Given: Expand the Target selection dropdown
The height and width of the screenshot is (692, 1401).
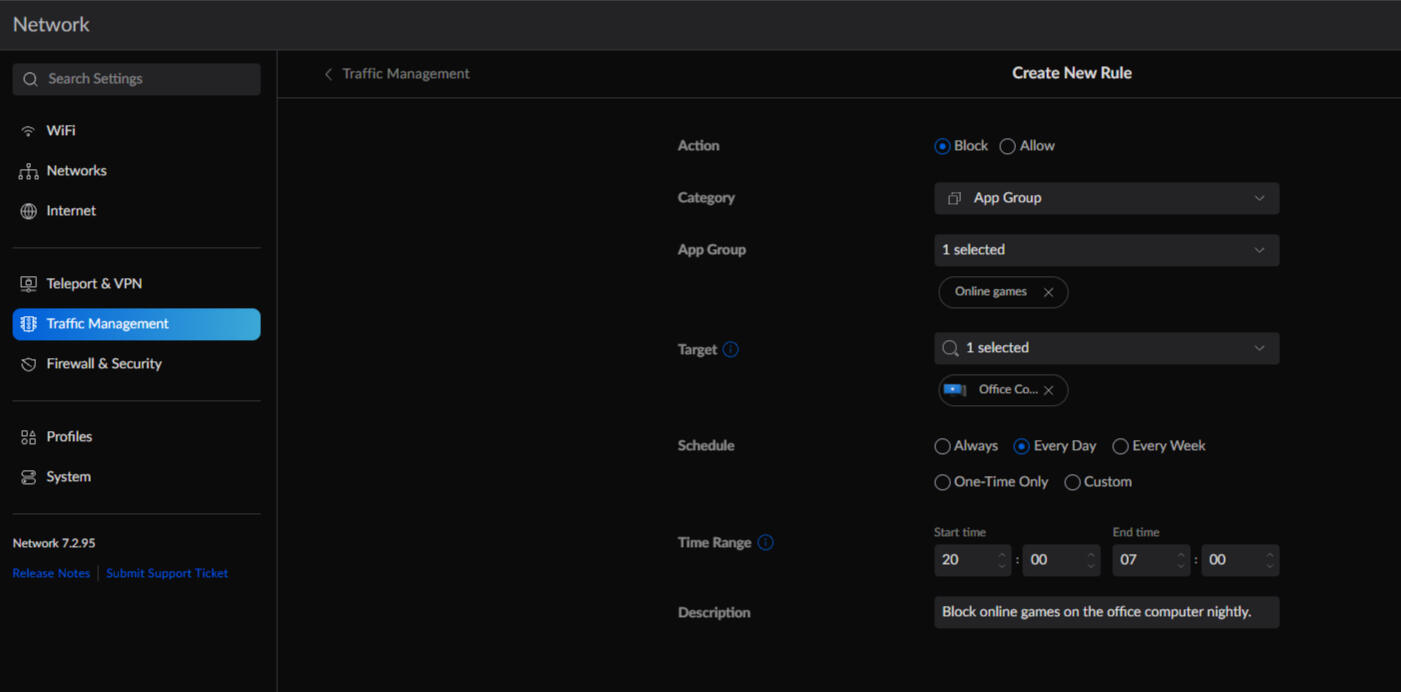Looking at the screenshot, I should (1106, 348).
